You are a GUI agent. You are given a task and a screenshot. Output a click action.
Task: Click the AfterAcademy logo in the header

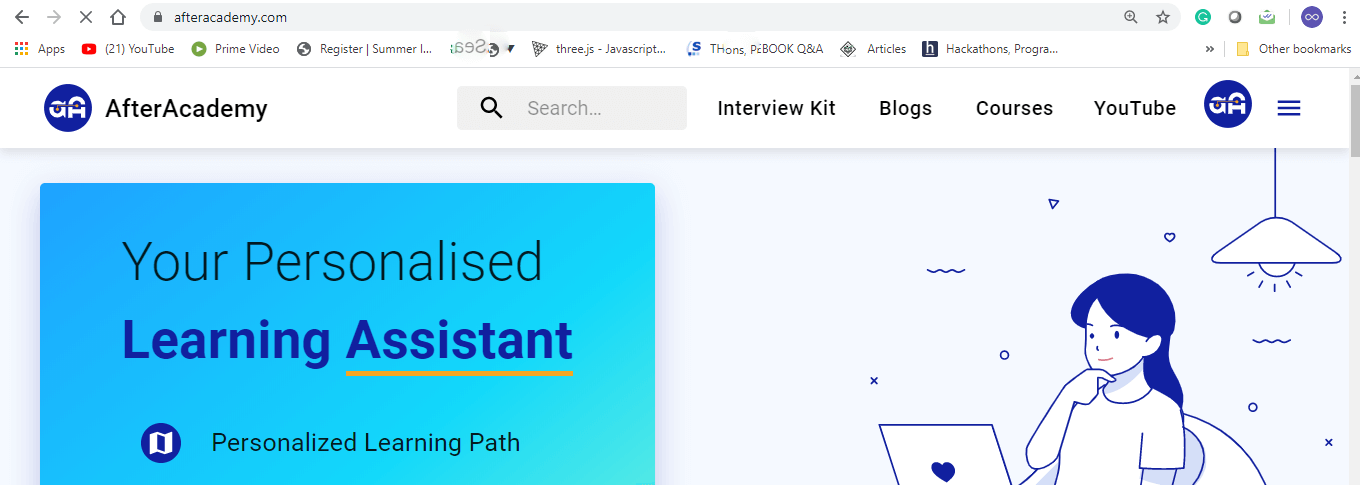tap(68, 108)
